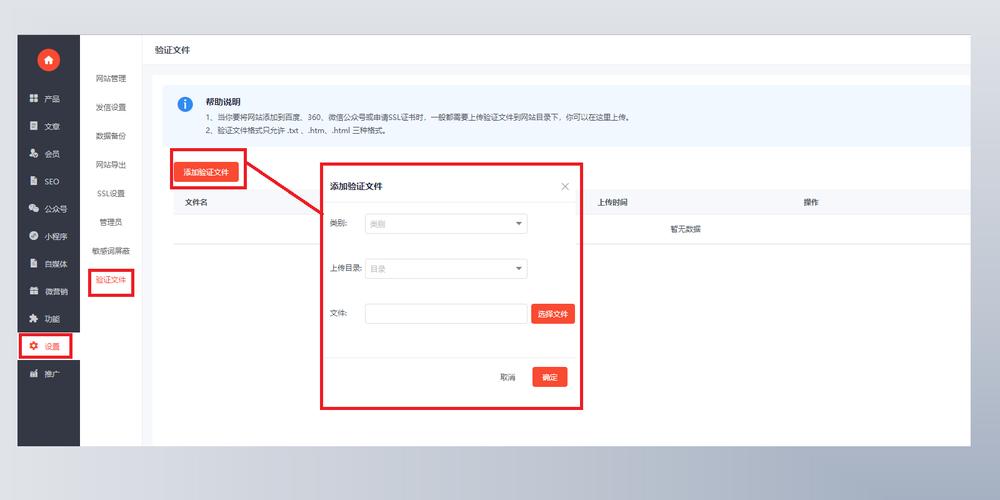
Task: Click the 添加验证文件 dialog title text
Action: click(x=356, y=186)
